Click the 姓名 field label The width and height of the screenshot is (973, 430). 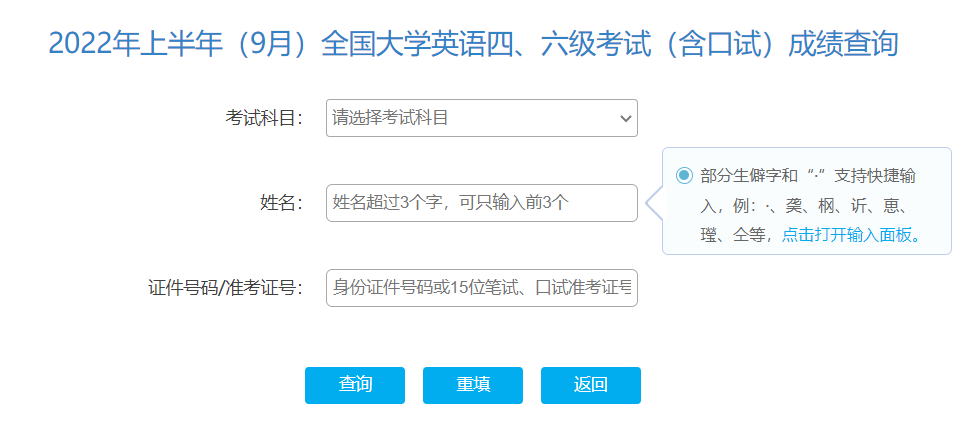pos(281,203)
